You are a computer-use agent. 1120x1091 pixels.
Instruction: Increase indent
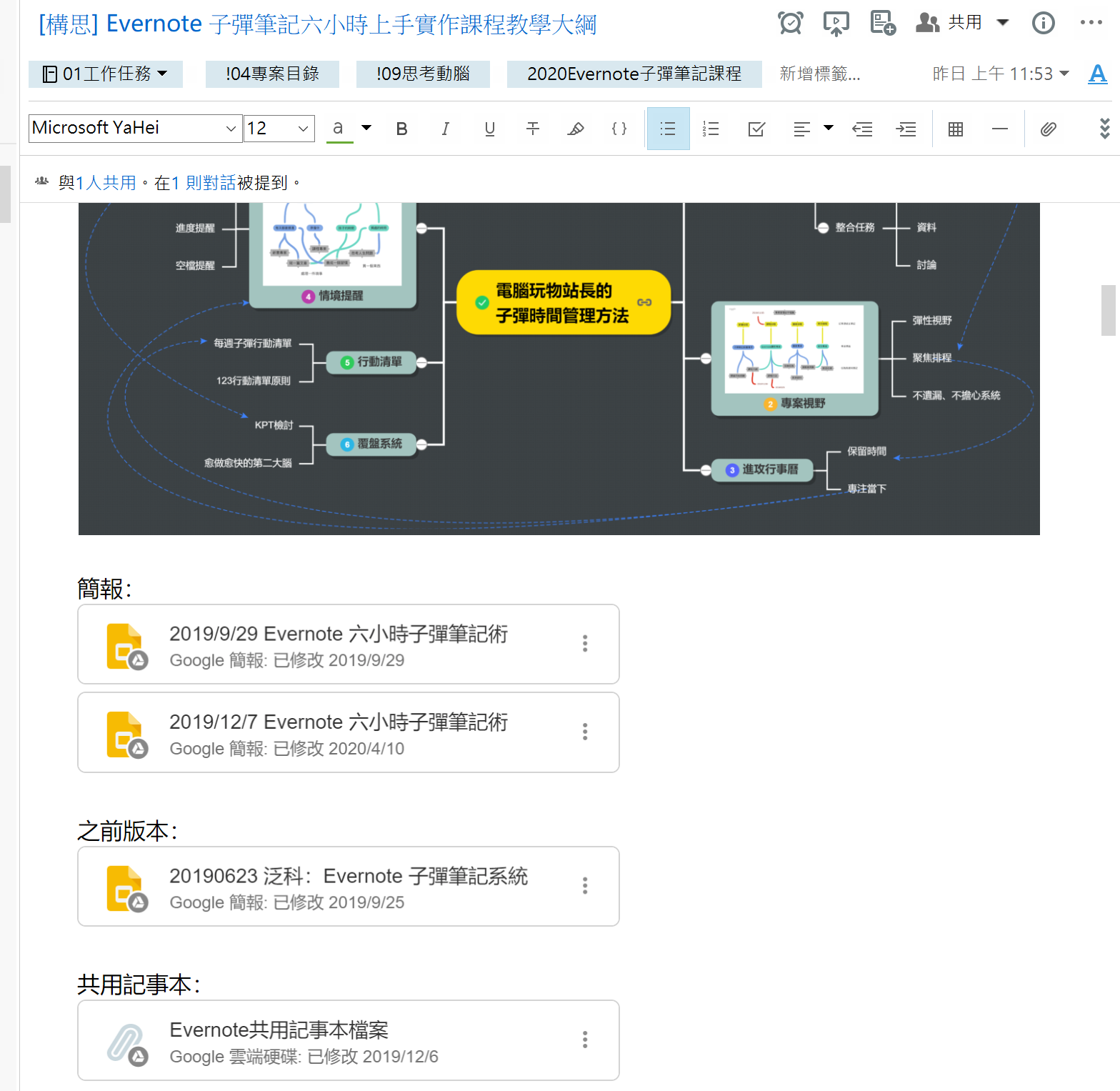pos(906,129)
